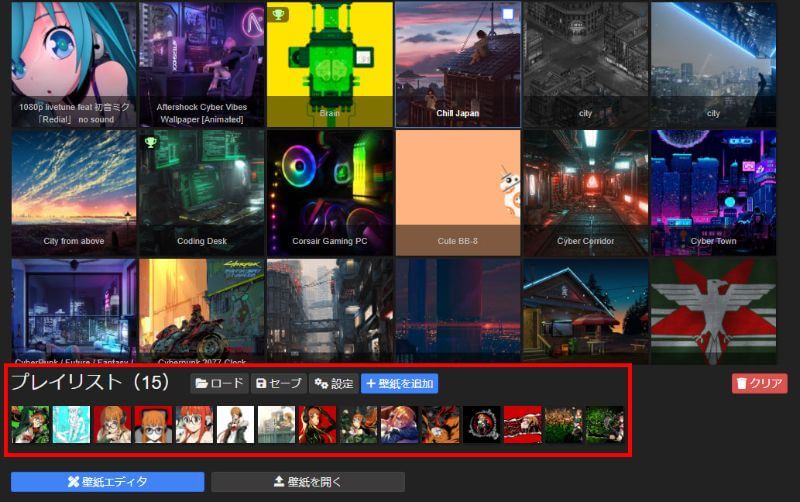Clear the playlist with クリア button
Screen dimensions: 800x502
759,383
